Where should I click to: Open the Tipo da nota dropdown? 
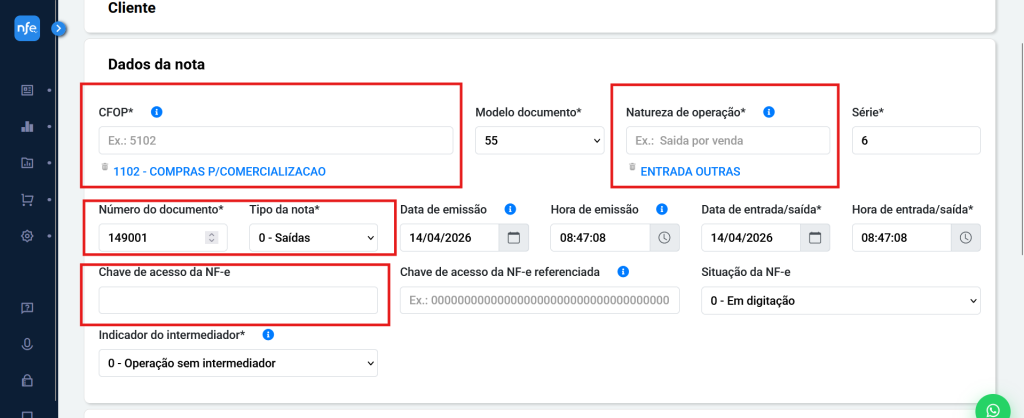313,238
